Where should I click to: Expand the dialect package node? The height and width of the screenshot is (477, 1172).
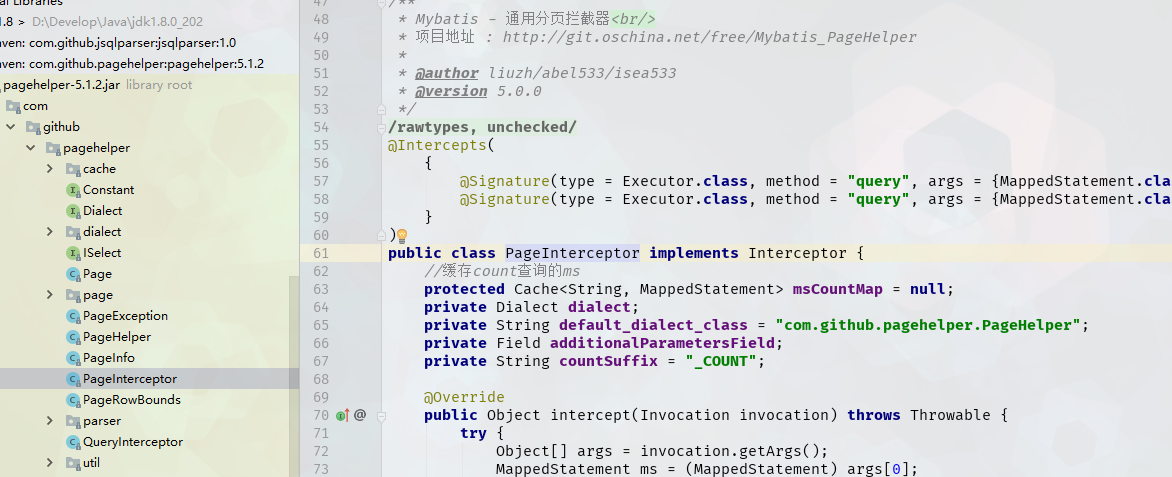point(50,232)
